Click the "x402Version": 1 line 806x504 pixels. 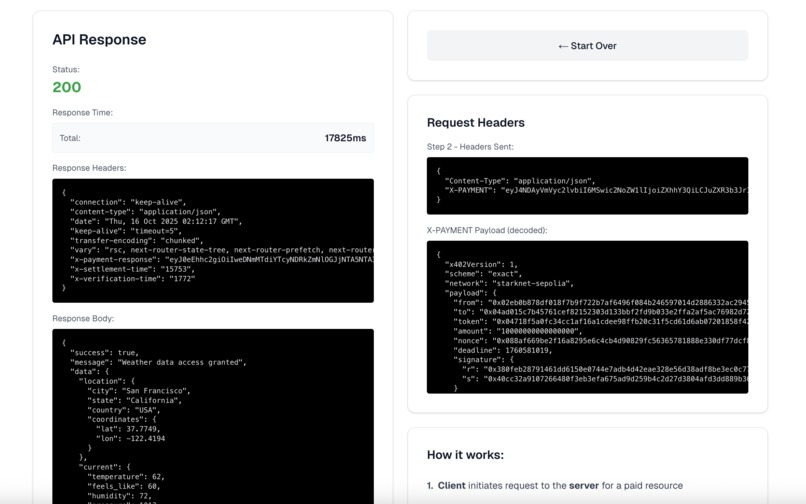point(481,264)
